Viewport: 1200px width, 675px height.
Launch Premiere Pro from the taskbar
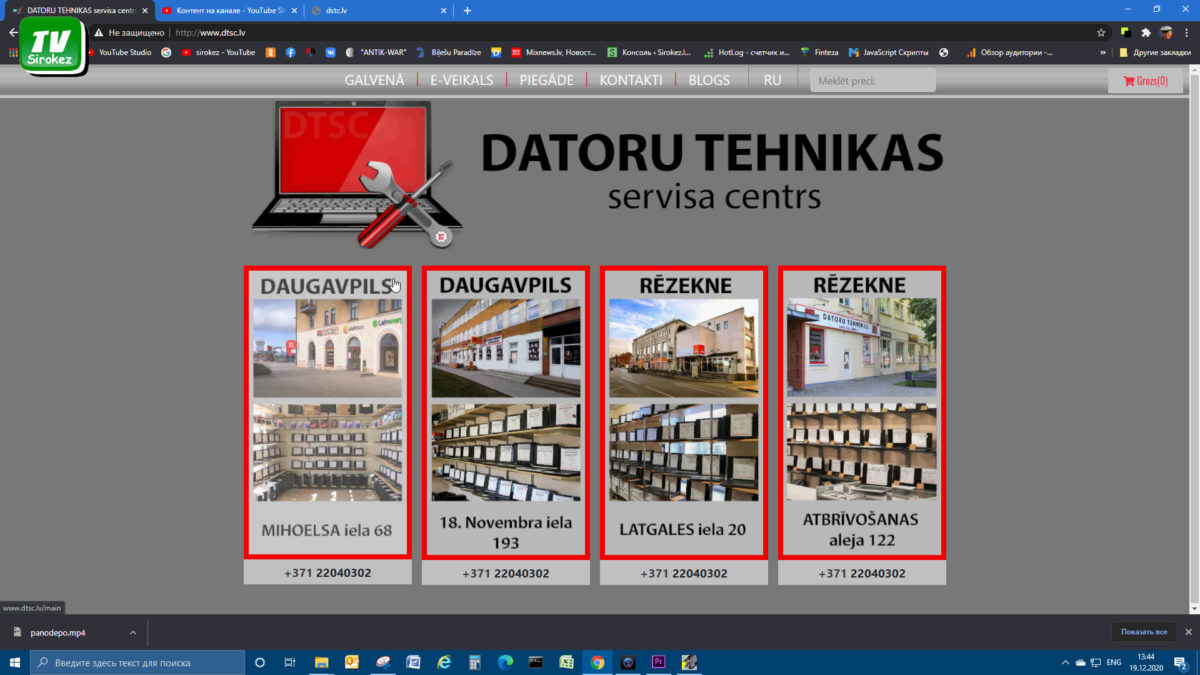pos(658,662)
